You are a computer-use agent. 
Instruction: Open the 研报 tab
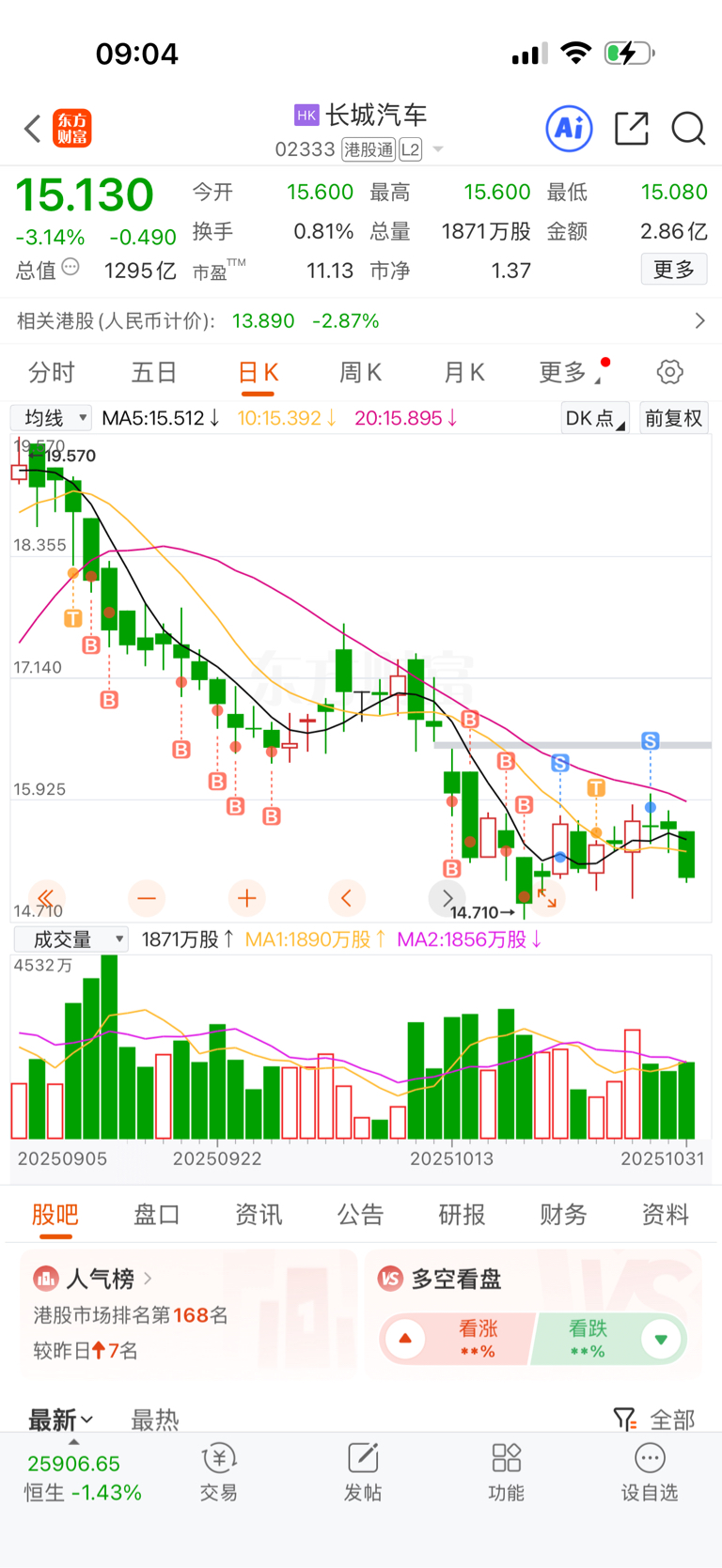pyautogui.click(x=463, y=1215)
